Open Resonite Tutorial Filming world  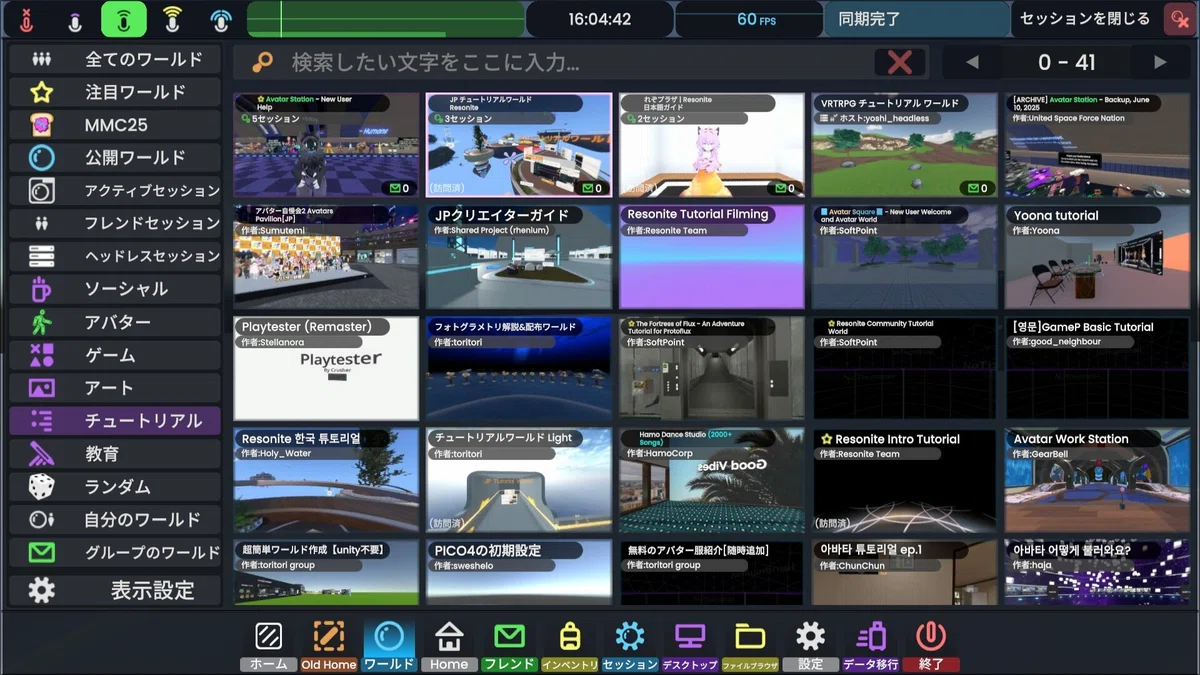coord(712,257)
